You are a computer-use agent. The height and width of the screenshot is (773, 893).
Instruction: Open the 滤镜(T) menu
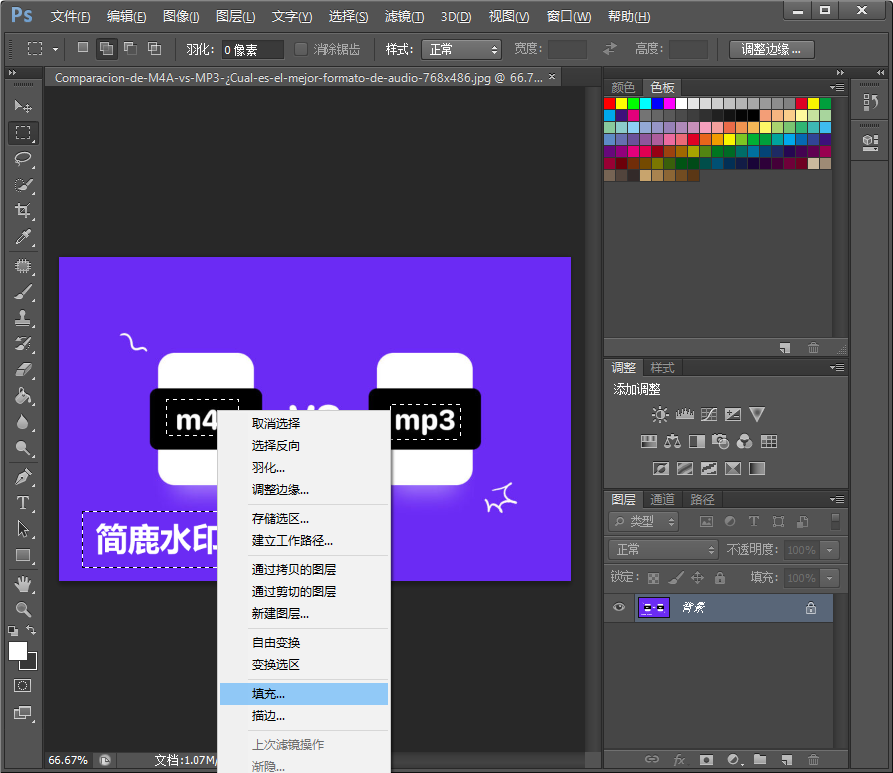404,17
